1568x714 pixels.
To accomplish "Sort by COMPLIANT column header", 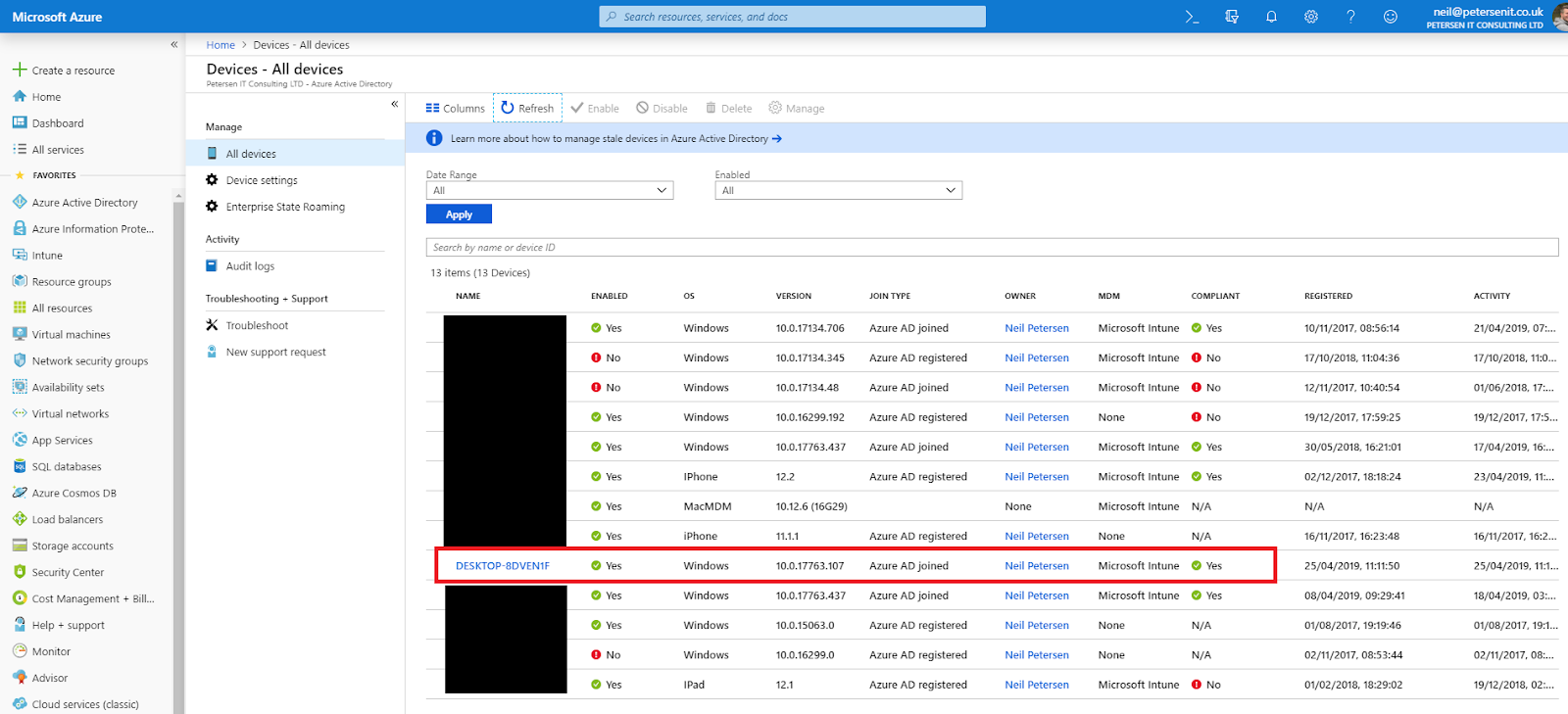I will (x=1215, y=296).
